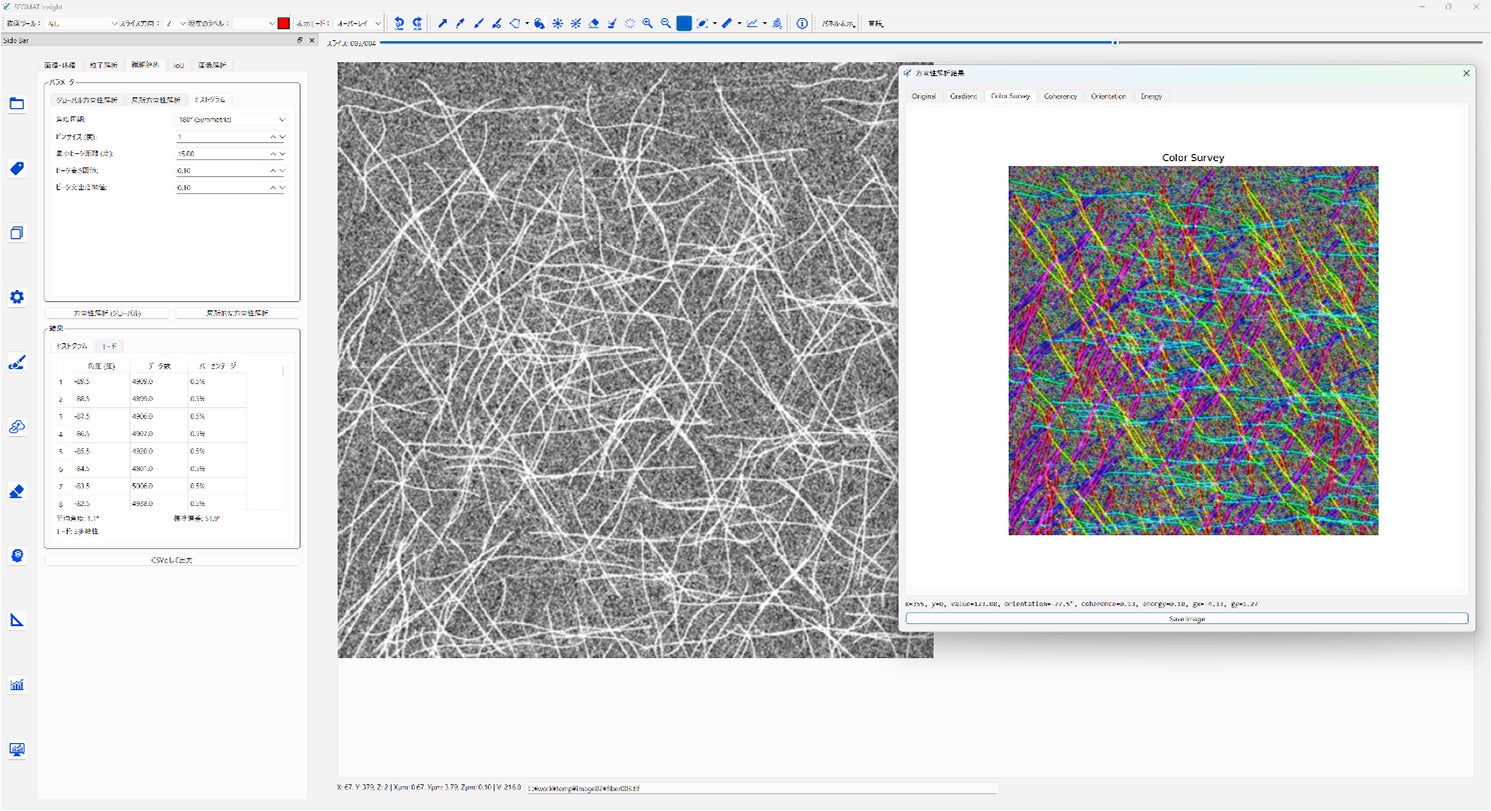Click the info circle icon in toolbar
The width and height of the screenshot is (1491, 811).
click(x=802, y=23)
